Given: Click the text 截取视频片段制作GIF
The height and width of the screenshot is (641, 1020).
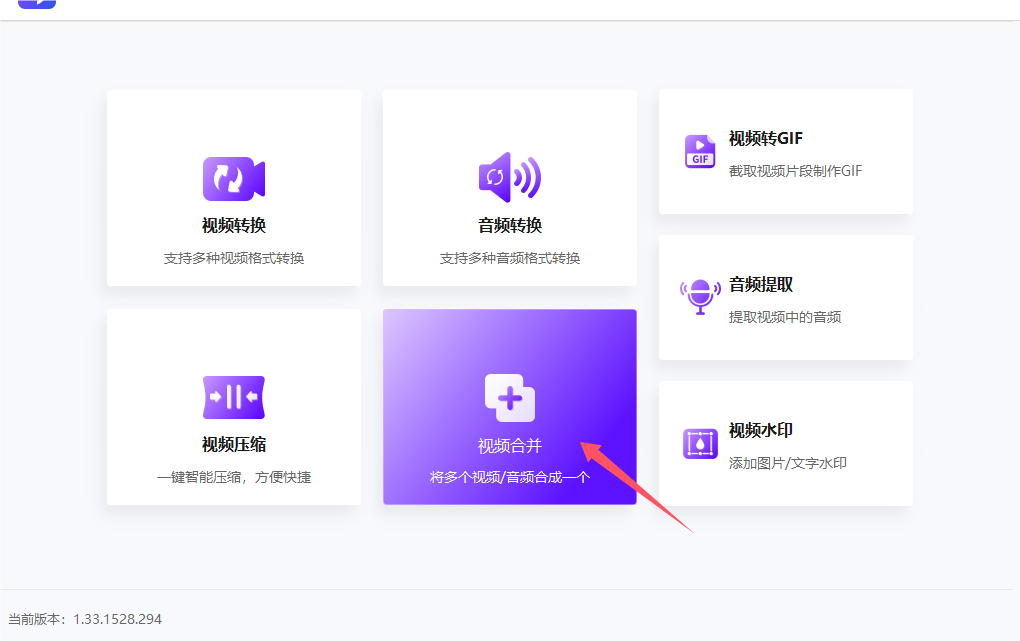Looking at the screenshot, I should pyautogui.click(x=795, y=171).
